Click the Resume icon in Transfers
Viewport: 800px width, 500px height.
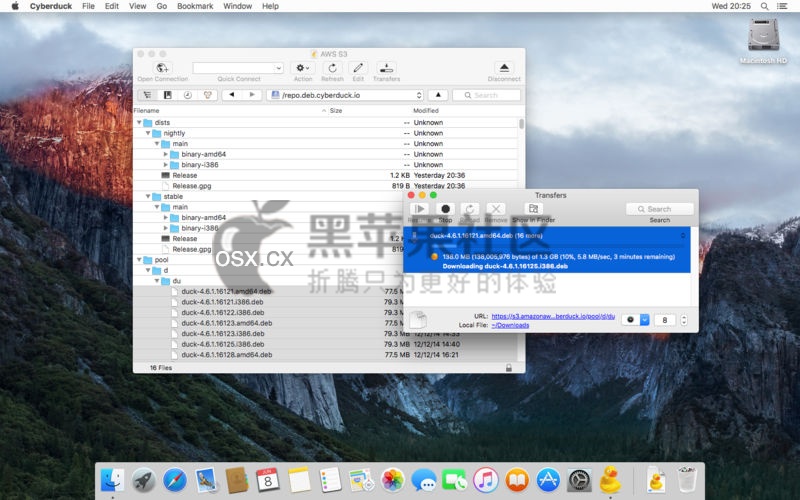click(x=419, y=209)
